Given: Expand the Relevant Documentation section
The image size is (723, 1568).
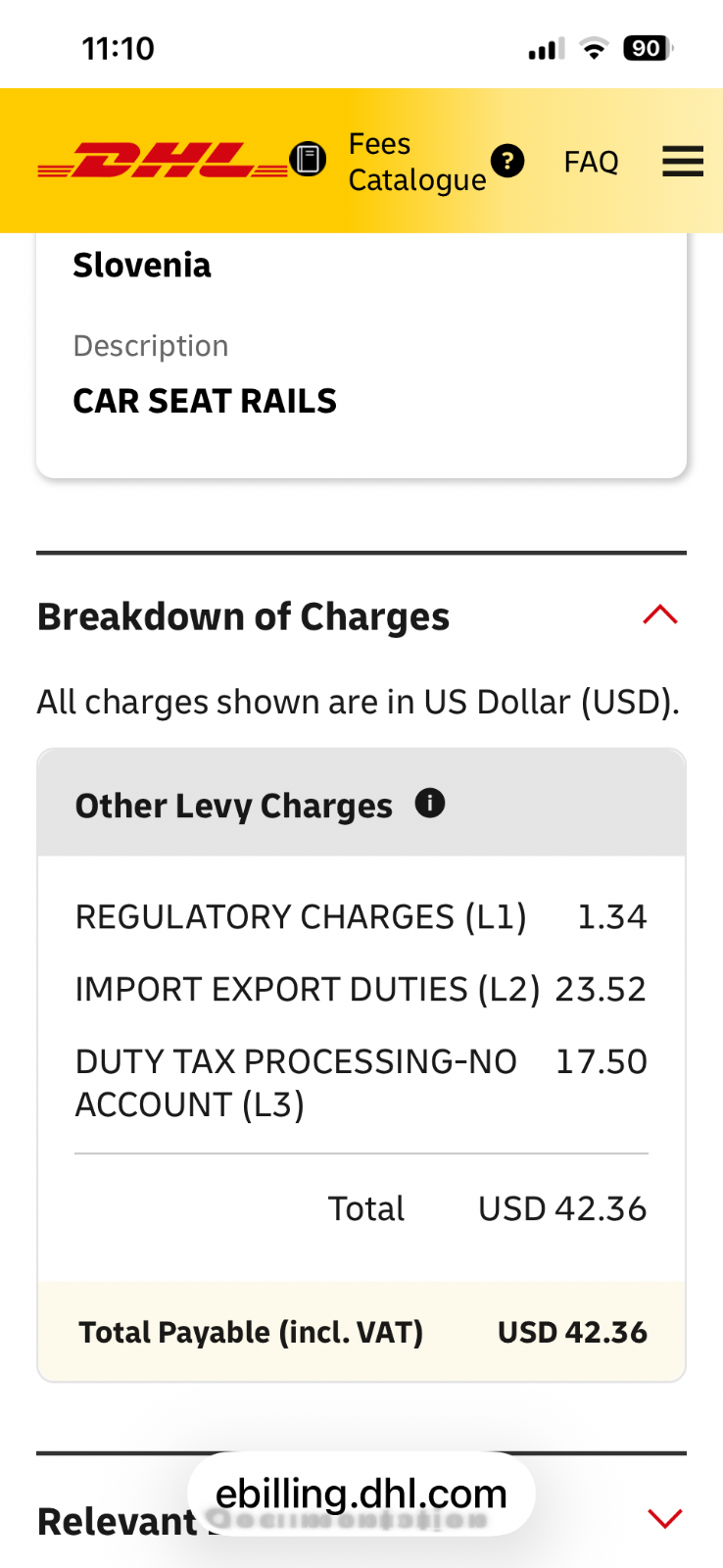Looking at the screenshot, I should tap(664, 1519).
